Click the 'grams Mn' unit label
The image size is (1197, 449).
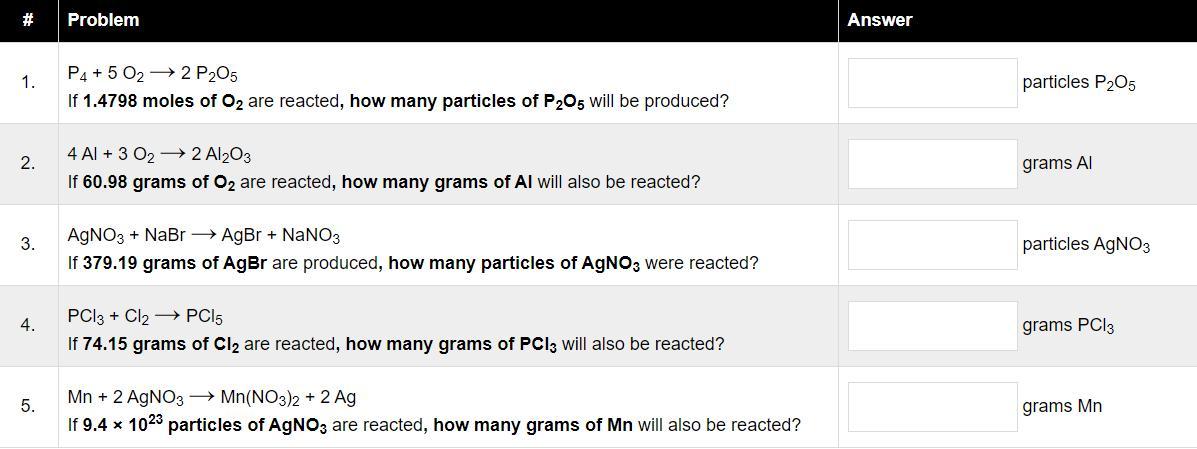(x=1062, y=406)
